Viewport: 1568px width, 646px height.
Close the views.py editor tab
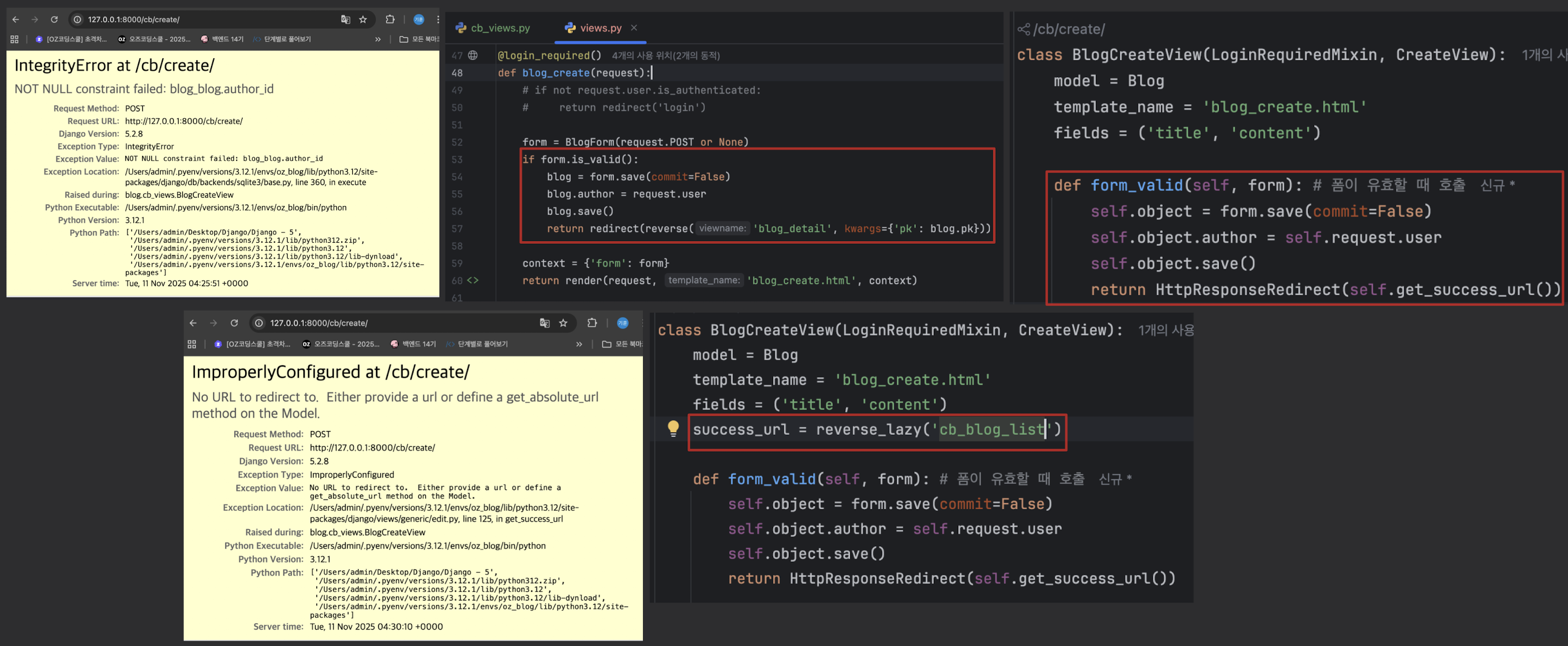point(634,28)
